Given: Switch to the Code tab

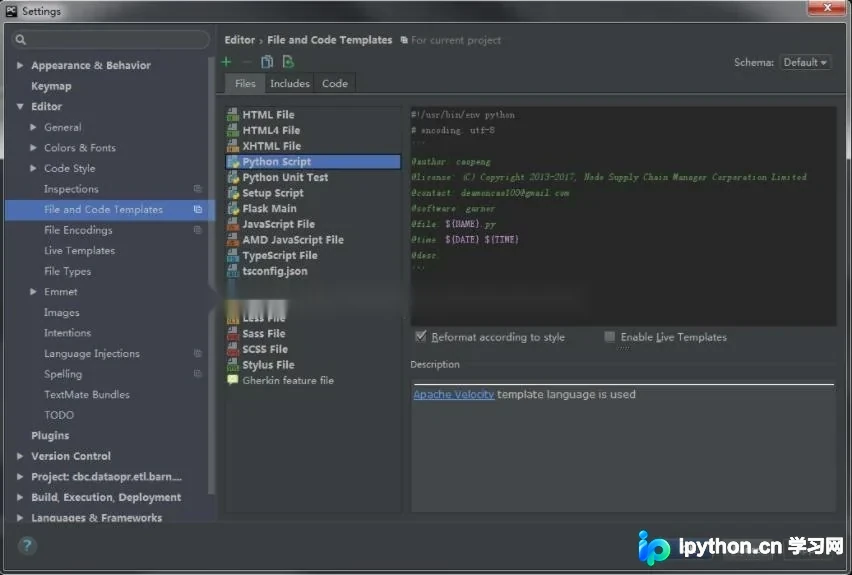Looking at the screenshot, I should pyautogui.click(x=335, y=84).
